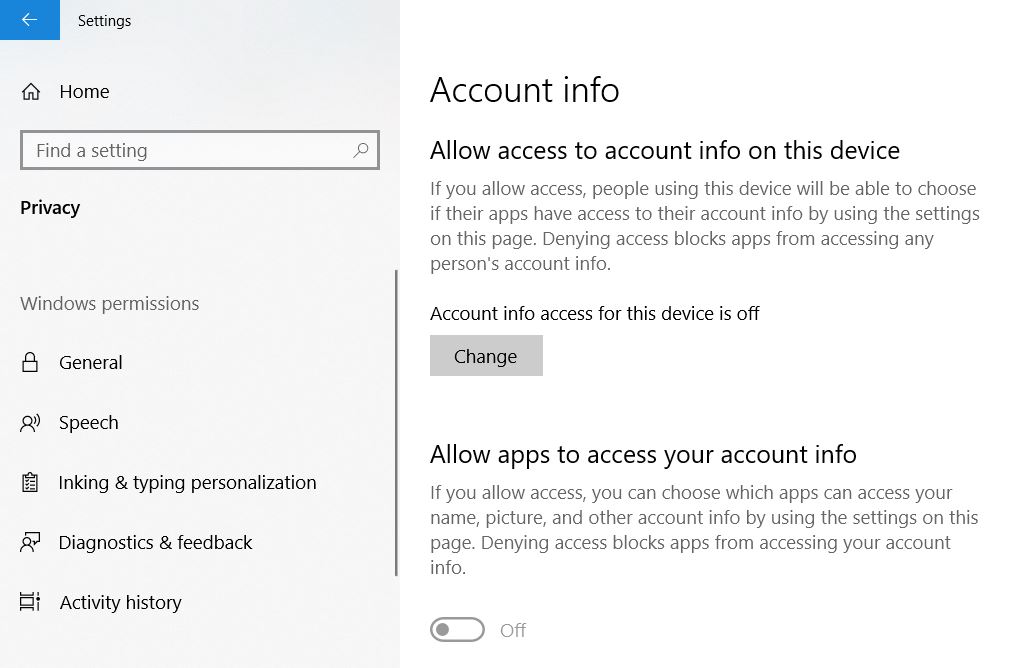
Task: Open the Activity history text entry
Action: [120, 603]
